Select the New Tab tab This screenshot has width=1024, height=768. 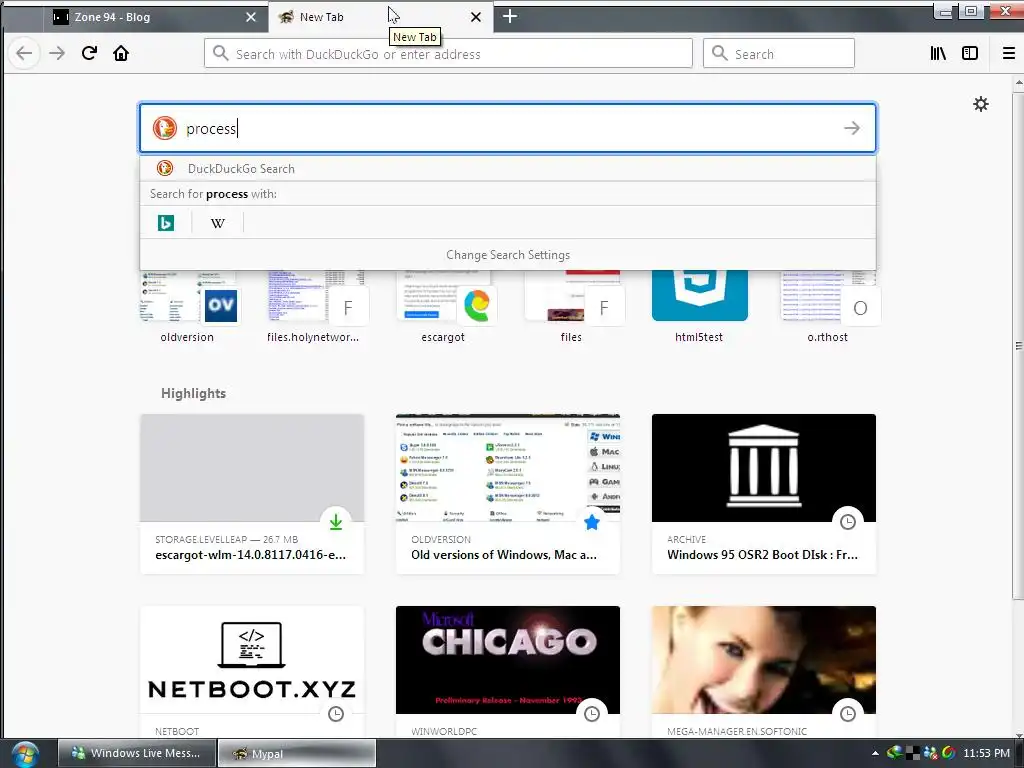click(x=380, y=17)
